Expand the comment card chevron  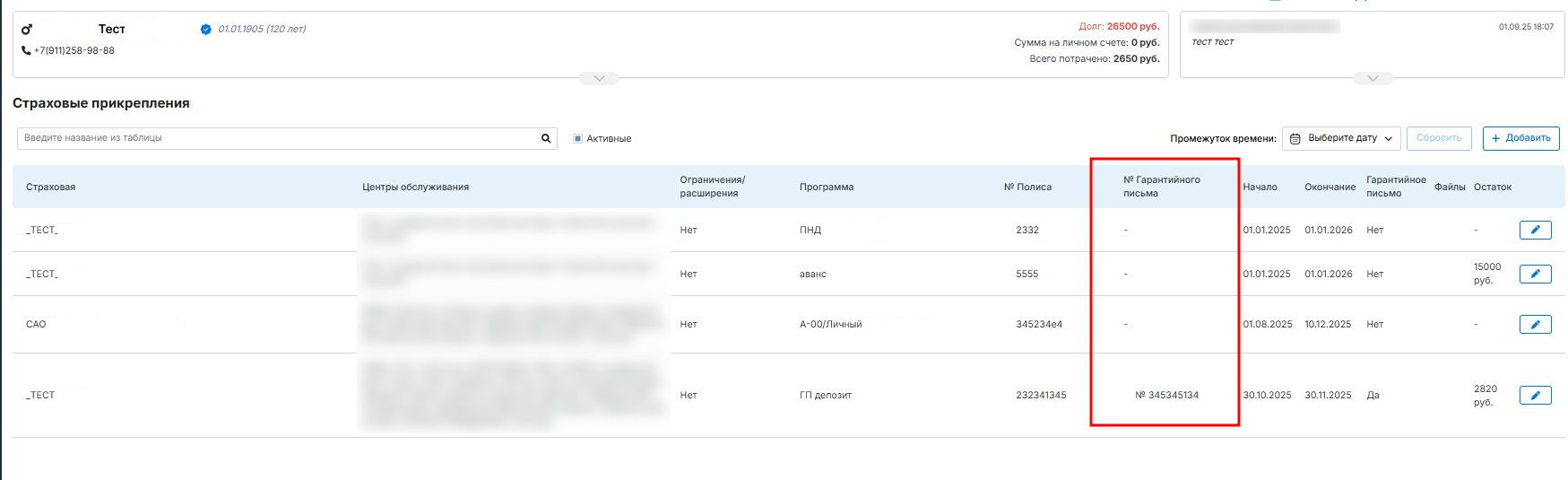pyautogui.click(x=1372, y=79)
